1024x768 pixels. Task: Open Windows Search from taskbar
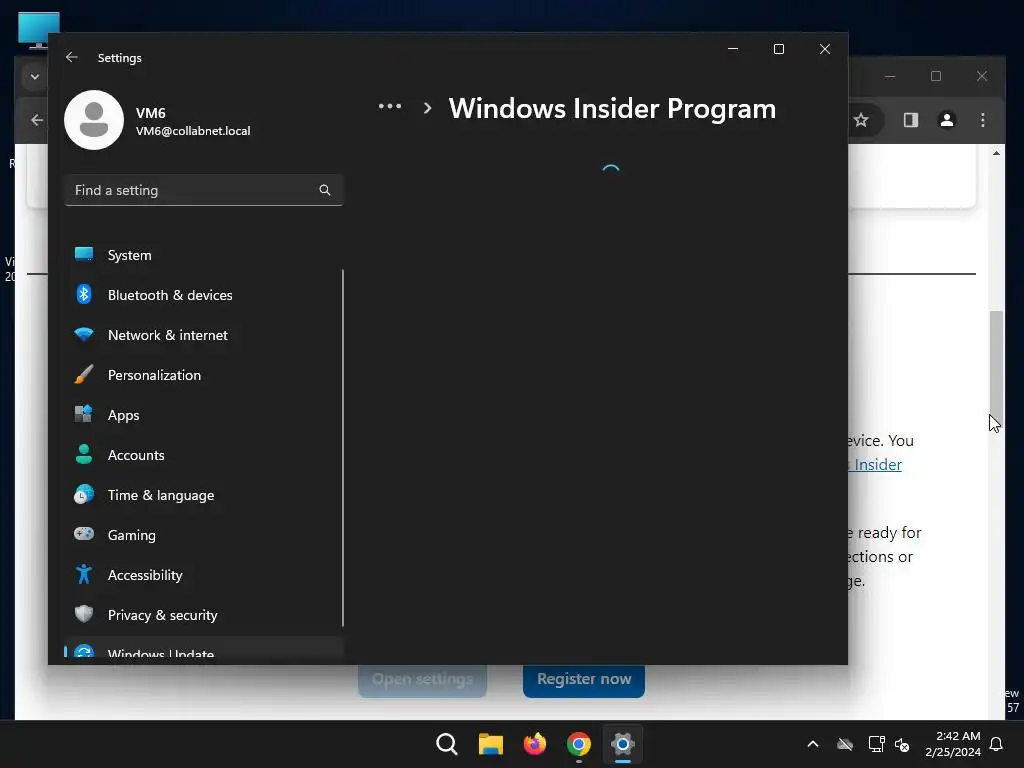click(447, 744)
